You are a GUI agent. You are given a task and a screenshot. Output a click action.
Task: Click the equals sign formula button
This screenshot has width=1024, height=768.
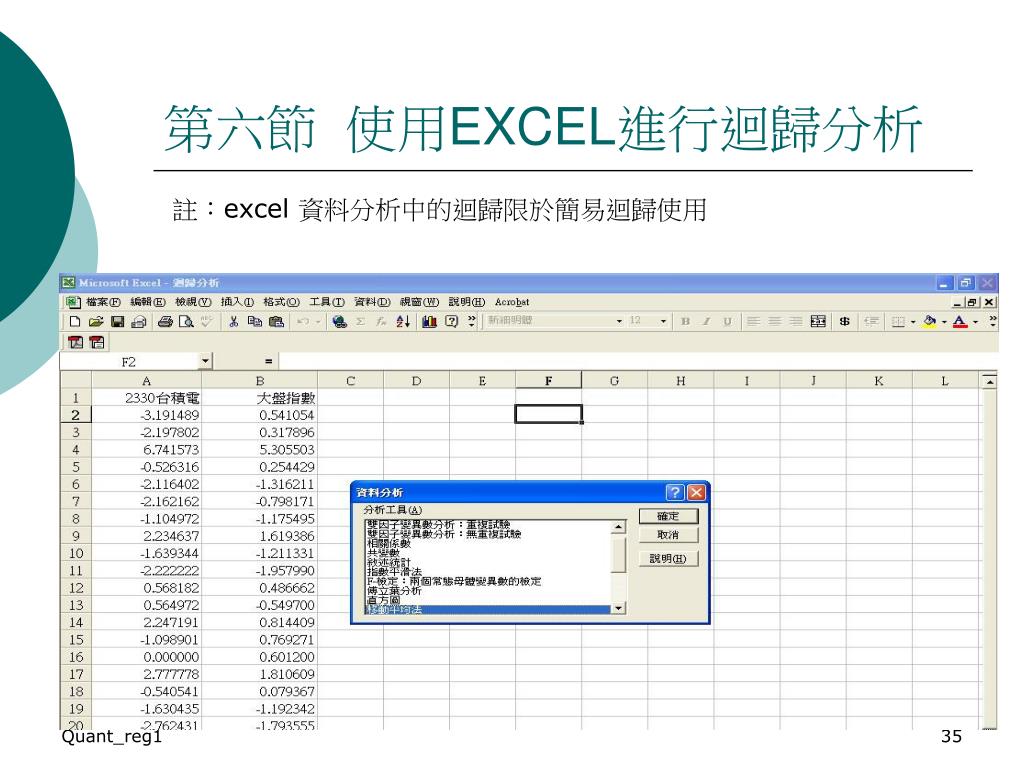[268, 361]
